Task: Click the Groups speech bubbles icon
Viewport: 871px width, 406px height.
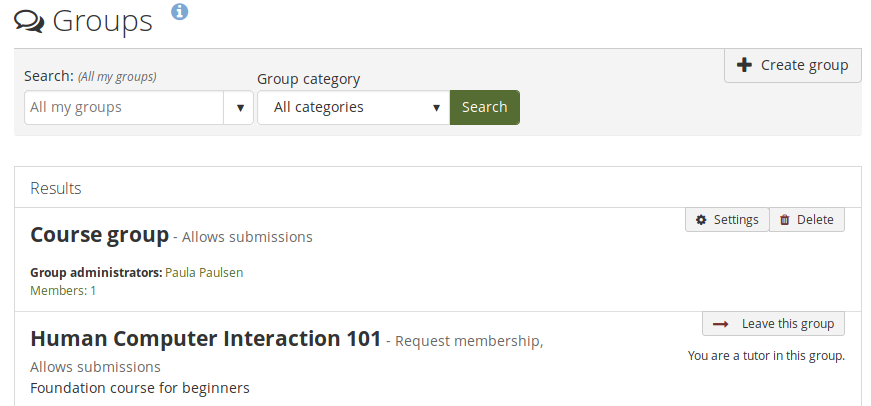Action: pos(29,21)
